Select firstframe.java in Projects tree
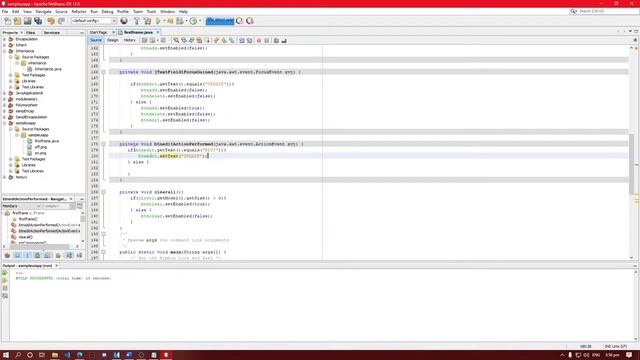 (47, 141)
